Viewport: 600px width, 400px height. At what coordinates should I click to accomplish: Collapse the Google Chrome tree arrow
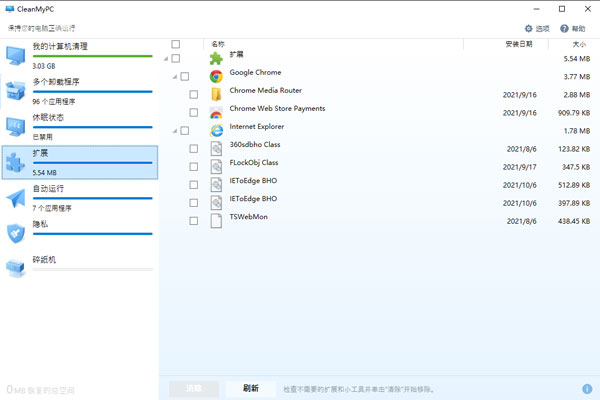pos(175,77)
